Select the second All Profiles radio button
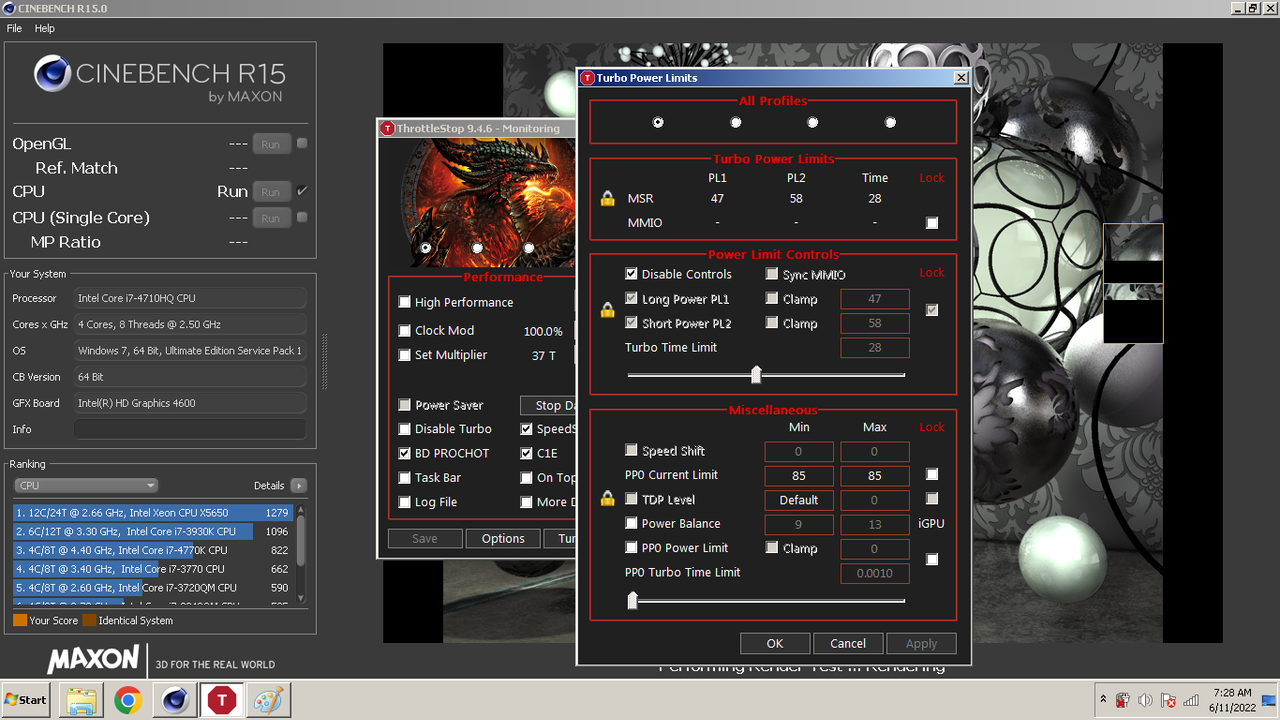1280x720 pixels. coord(736,122)
